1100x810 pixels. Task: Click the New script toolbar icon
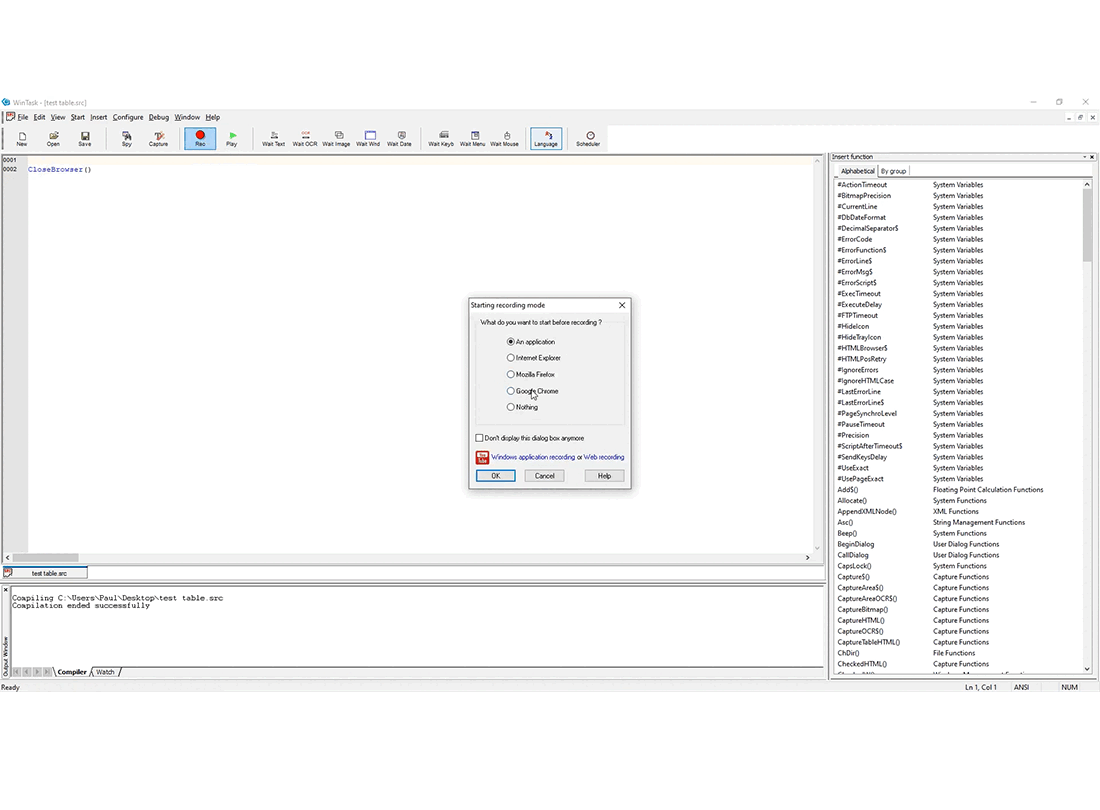click(x=22, y=138)
